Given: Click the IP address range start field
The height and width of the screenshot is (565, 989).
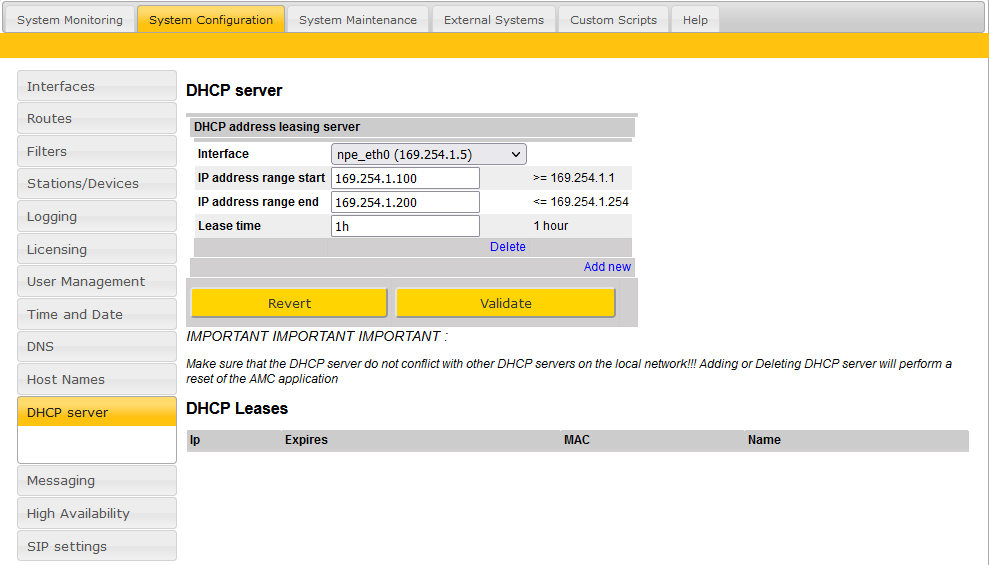Looking at the screenshot, I should [x=405, y=178].
